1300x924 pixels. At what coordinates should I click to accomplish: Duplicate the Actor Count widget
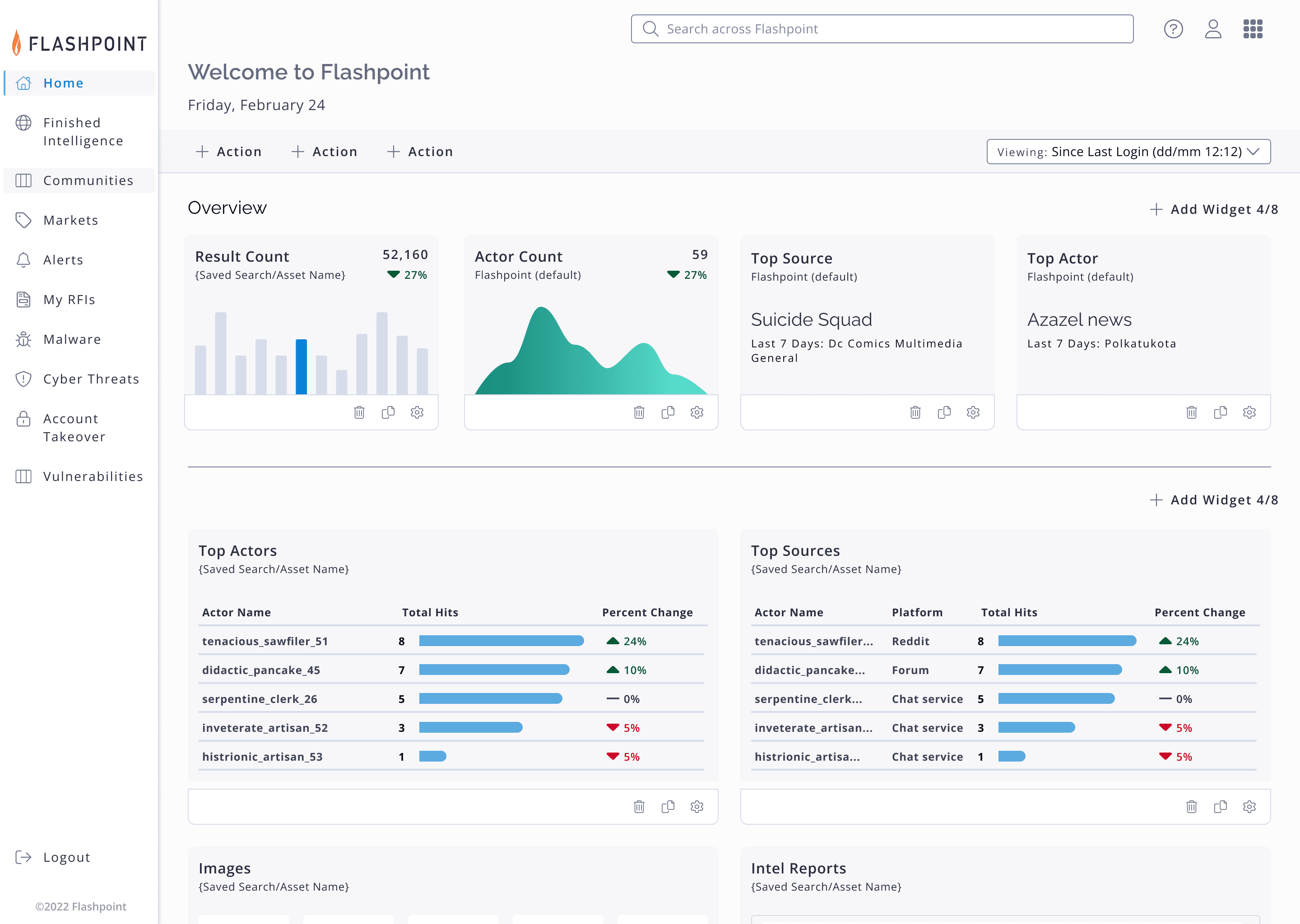click(x=668, y=412)
